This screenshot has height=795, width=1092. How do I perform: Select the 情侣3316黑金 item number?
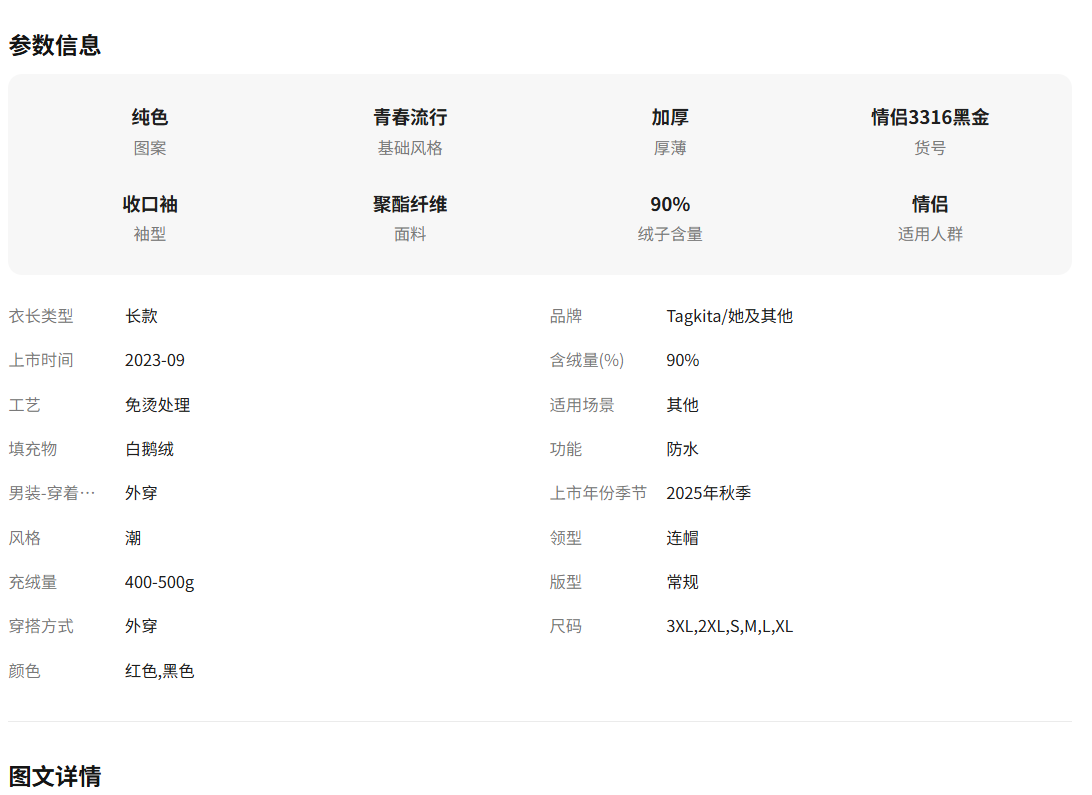point(930,117)
